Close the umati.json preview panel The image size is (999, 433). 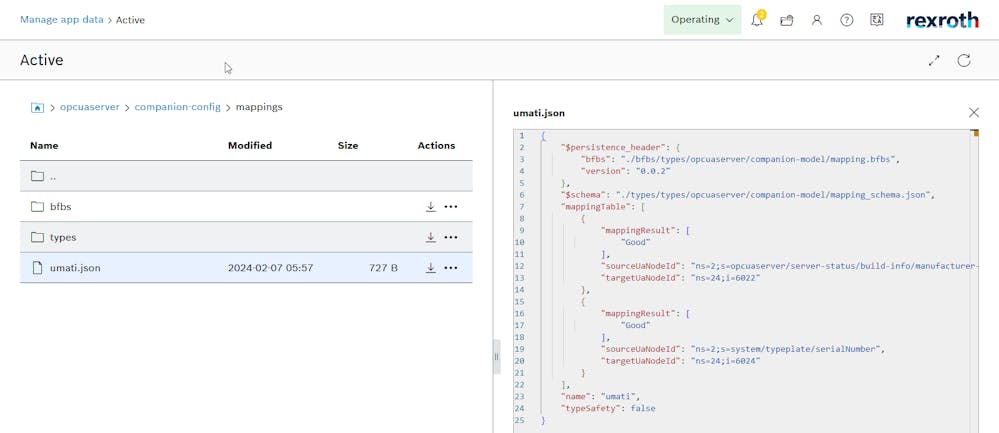974,113
